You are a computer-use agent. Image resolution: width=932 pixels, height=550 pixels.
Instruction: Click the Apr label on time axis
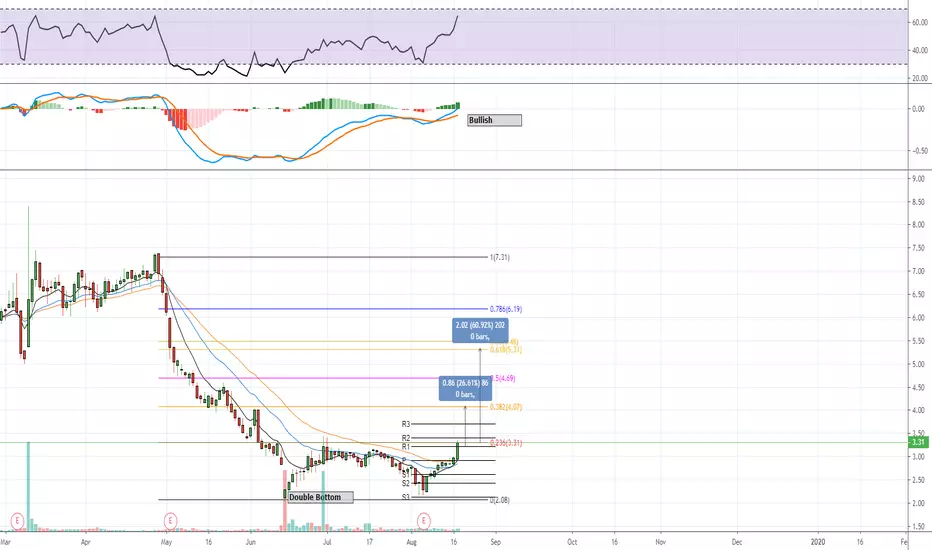coord(86,542)
